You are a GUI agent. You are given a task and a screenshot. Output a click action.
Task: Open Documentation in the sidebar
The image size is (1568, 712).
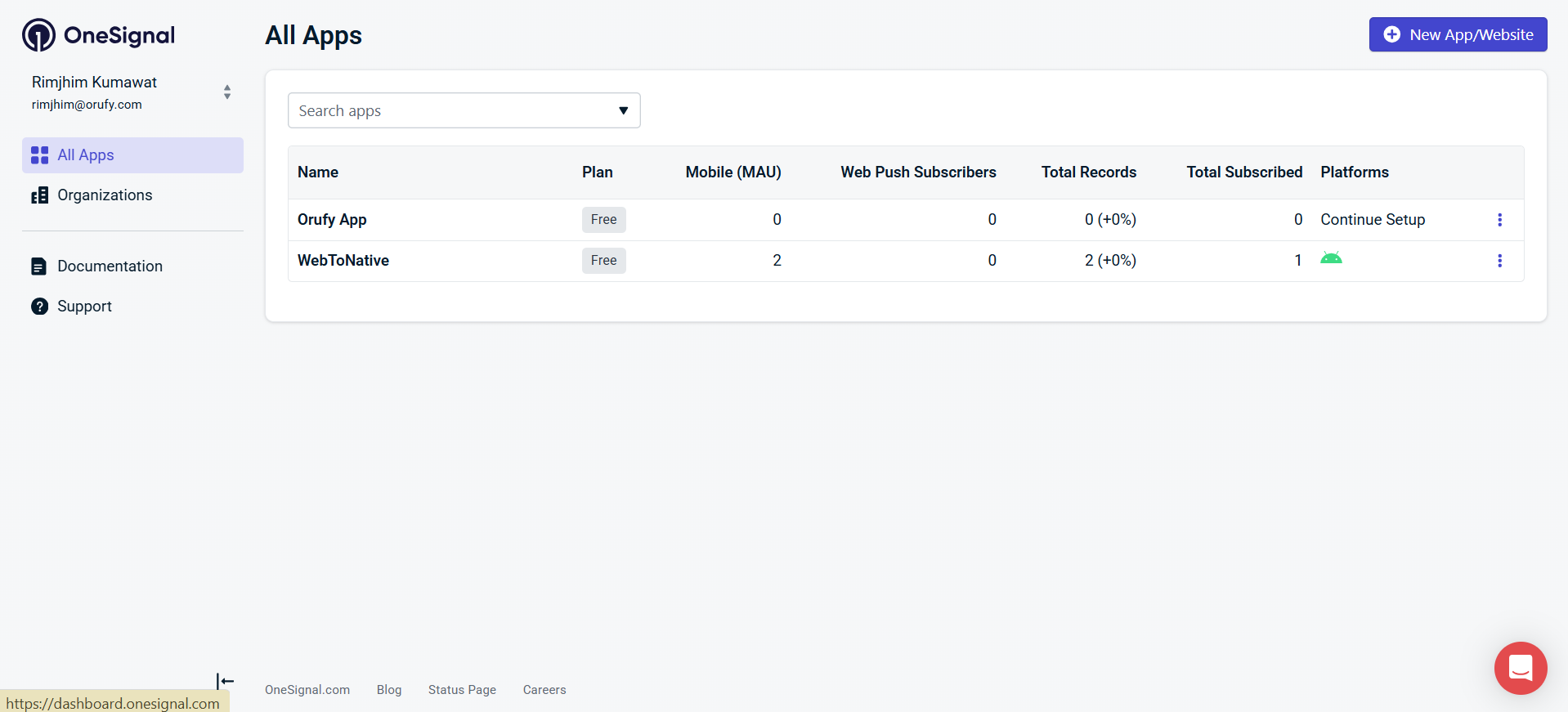(132, 266)
